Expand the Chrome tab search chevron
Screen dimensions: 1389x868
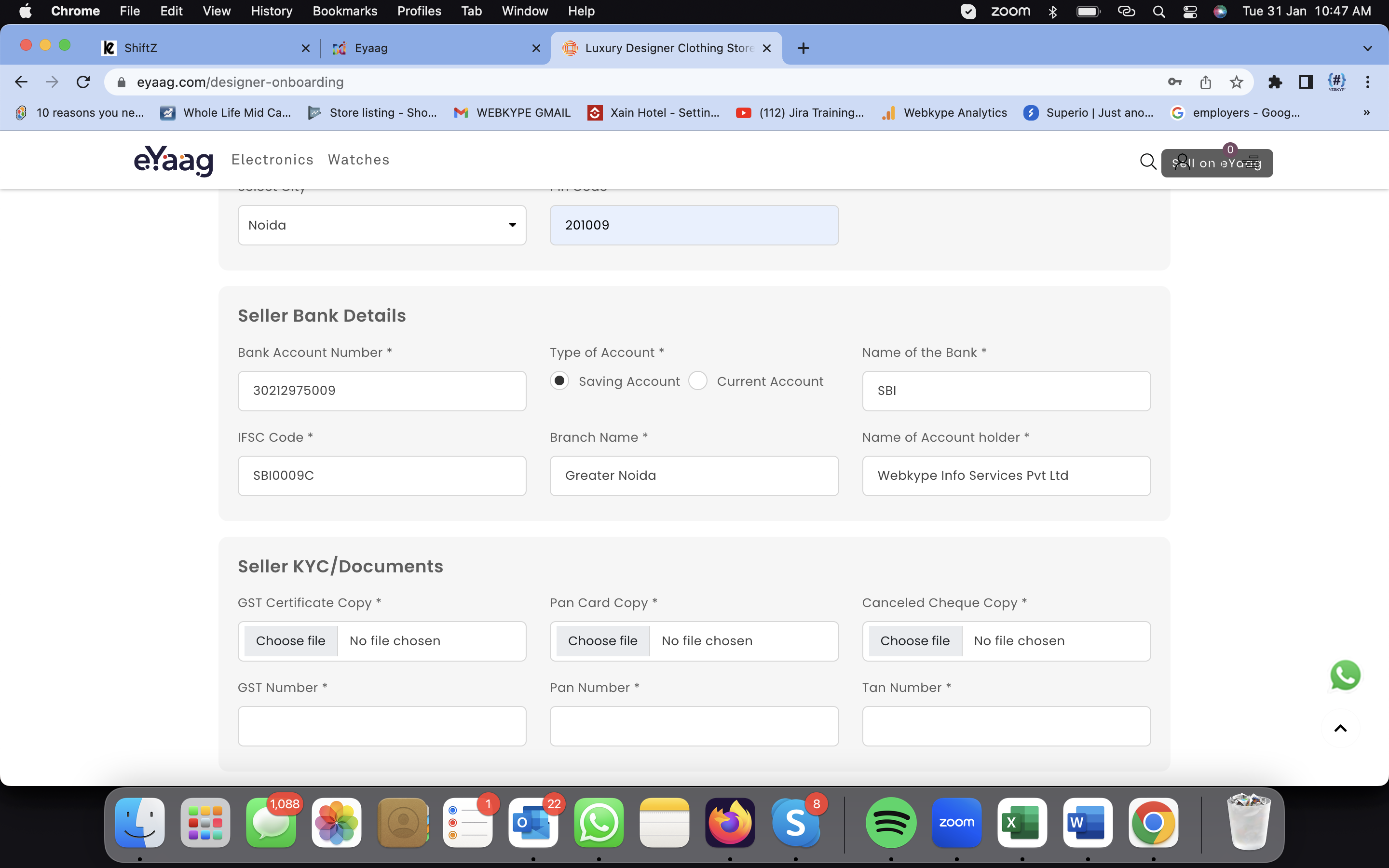click(x=1367, y=48)
